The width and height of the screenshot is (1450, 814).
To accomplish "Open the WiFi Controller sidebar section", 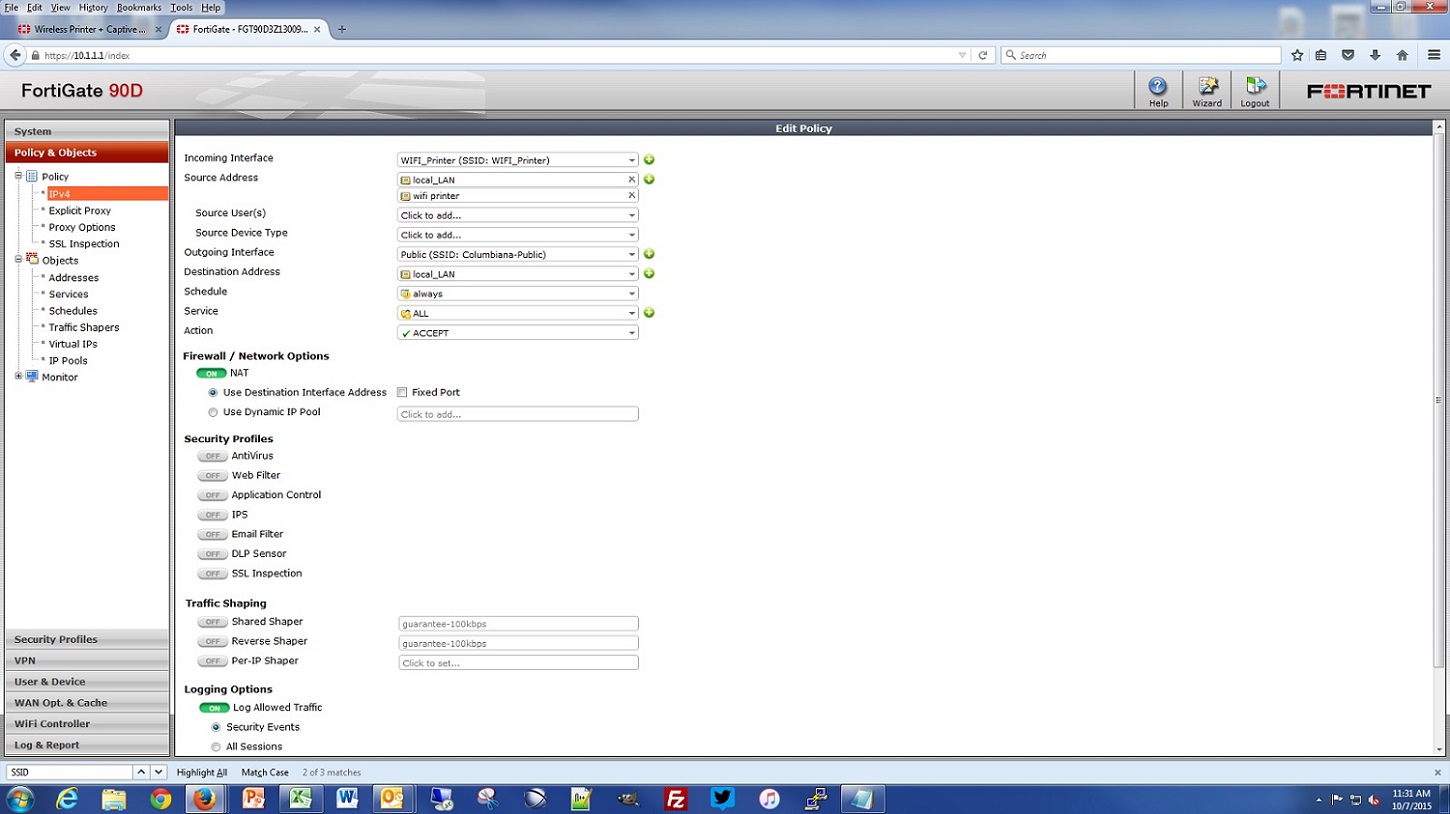I will click(87, 724).
